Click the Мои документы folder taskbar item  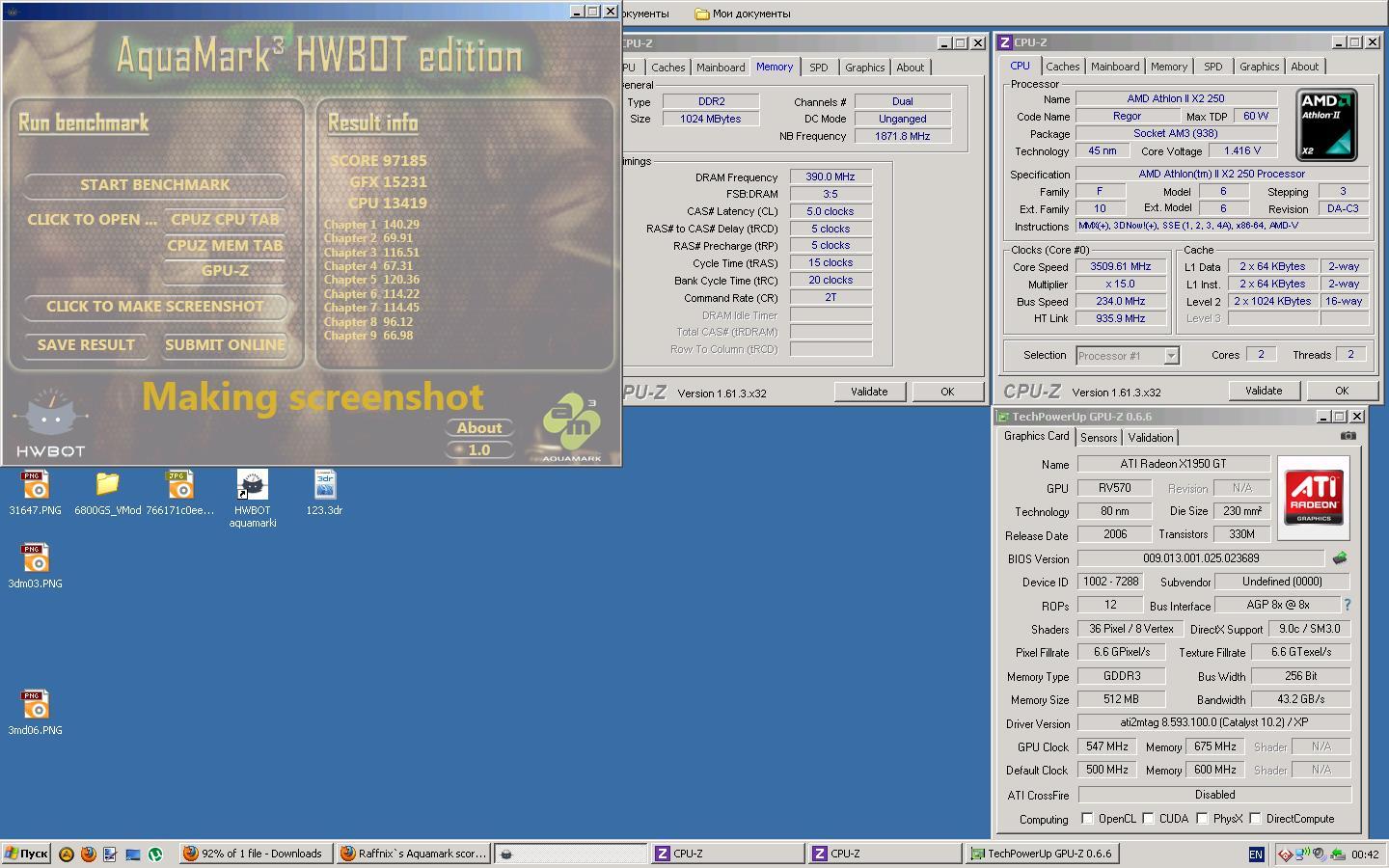click(743, 14)
